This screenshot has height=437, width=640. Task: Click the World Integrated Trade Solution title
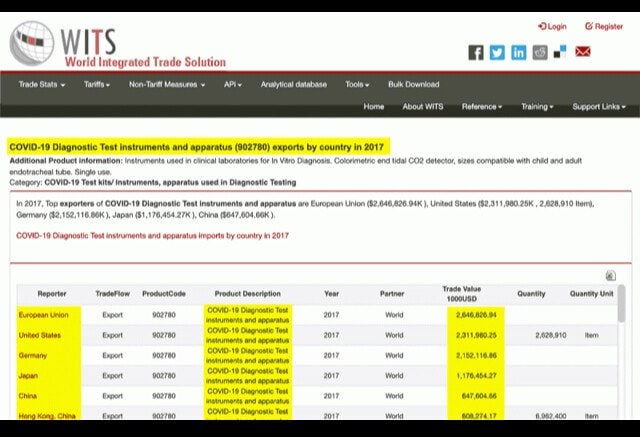145,62
